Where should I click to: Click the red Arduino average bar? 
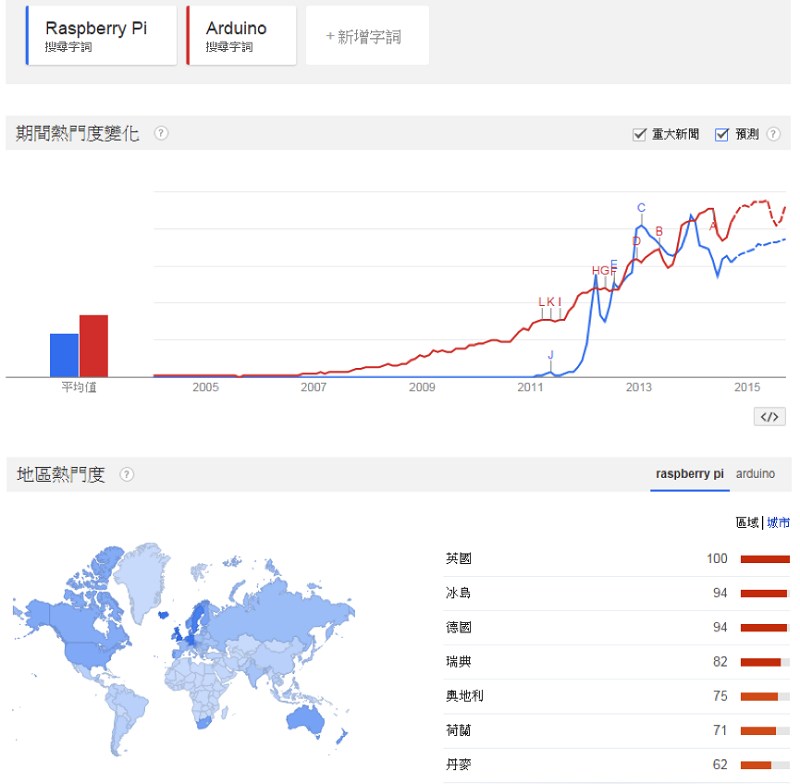pyautogui.click(x=93, y=346)
